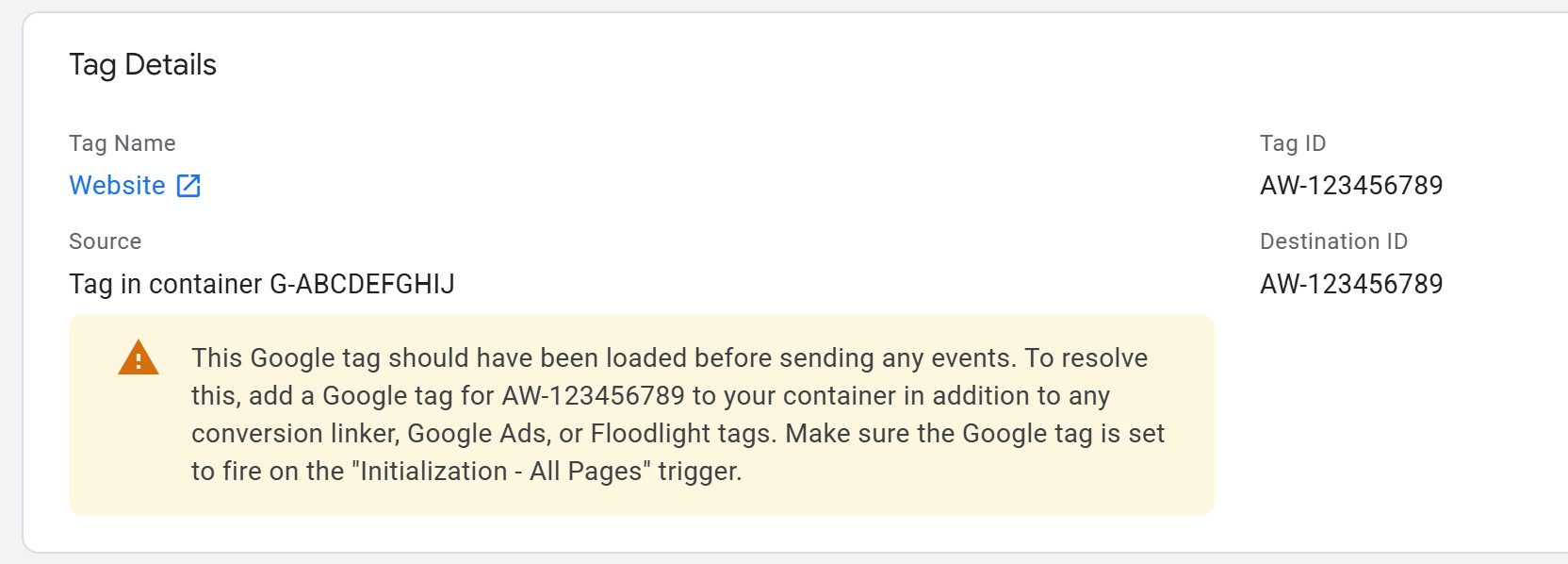The image size is (1568, 564).
Task: Click the "Google Ads" phrase in warning
Action: (478, 434)
